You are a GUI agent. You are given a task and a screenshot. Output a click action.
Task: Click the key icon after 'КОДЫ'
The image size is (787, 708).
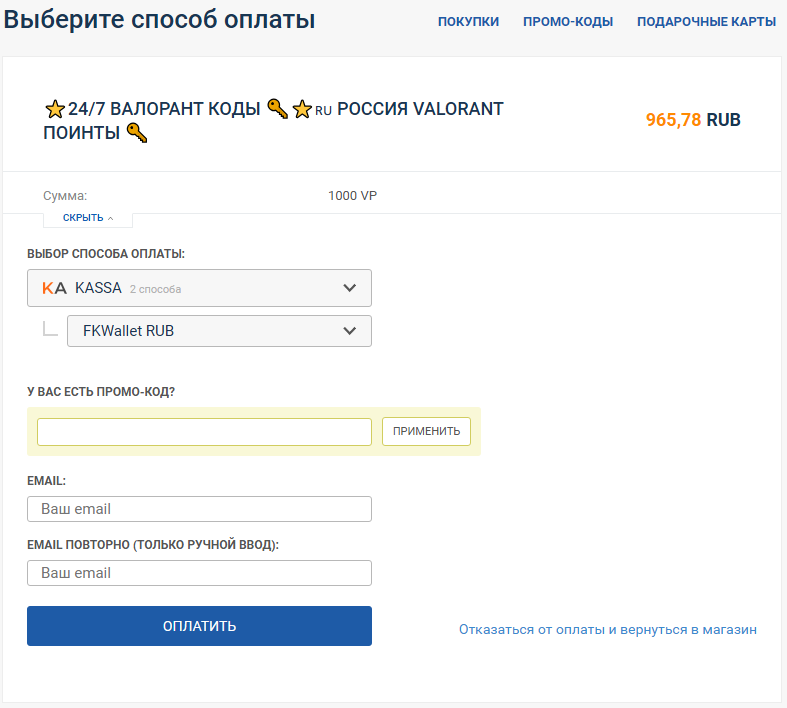(277, 108)
